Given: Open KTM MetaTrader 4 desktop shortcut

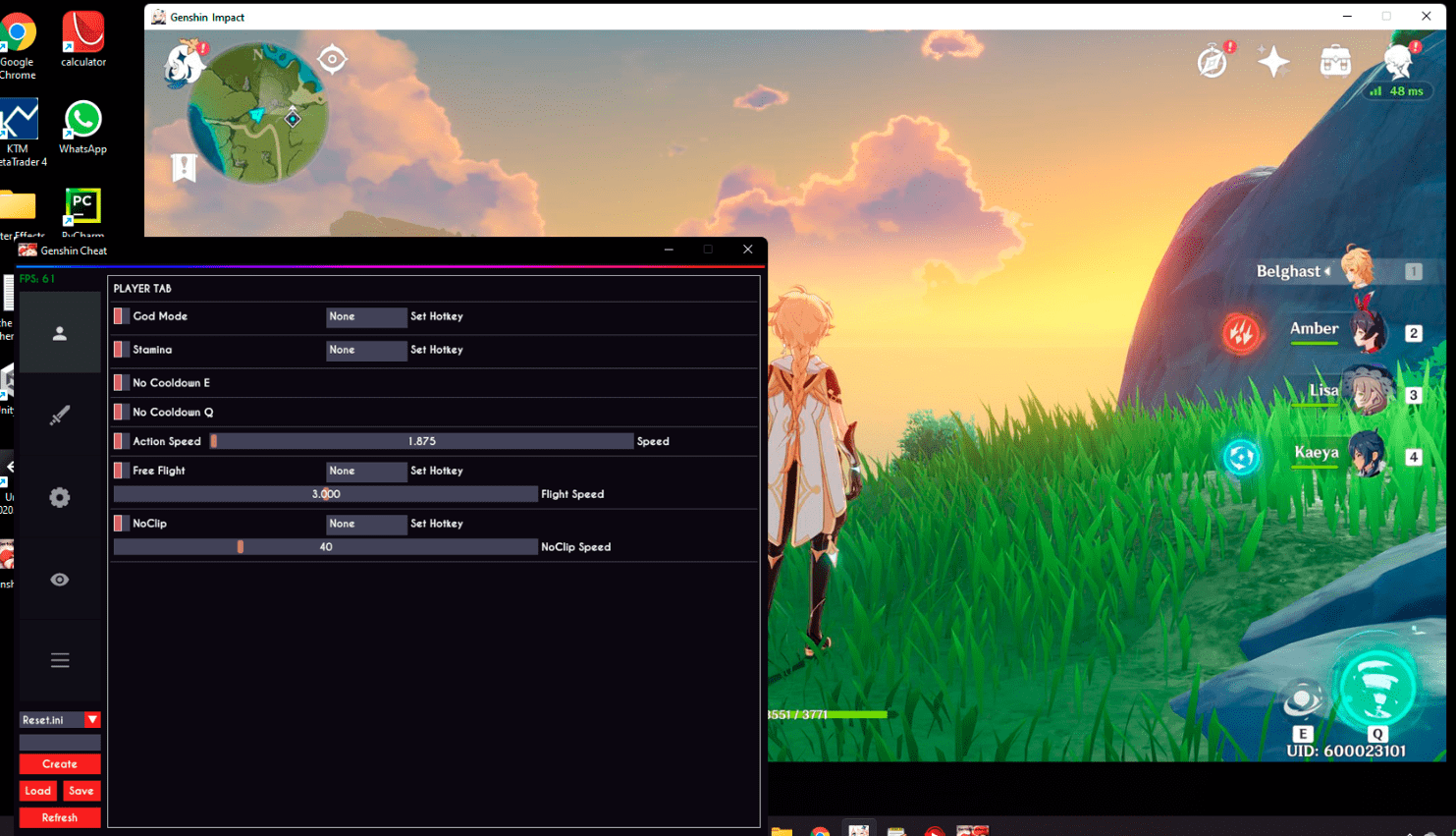Looking at the screenshot, I should [x=20, y=134].
